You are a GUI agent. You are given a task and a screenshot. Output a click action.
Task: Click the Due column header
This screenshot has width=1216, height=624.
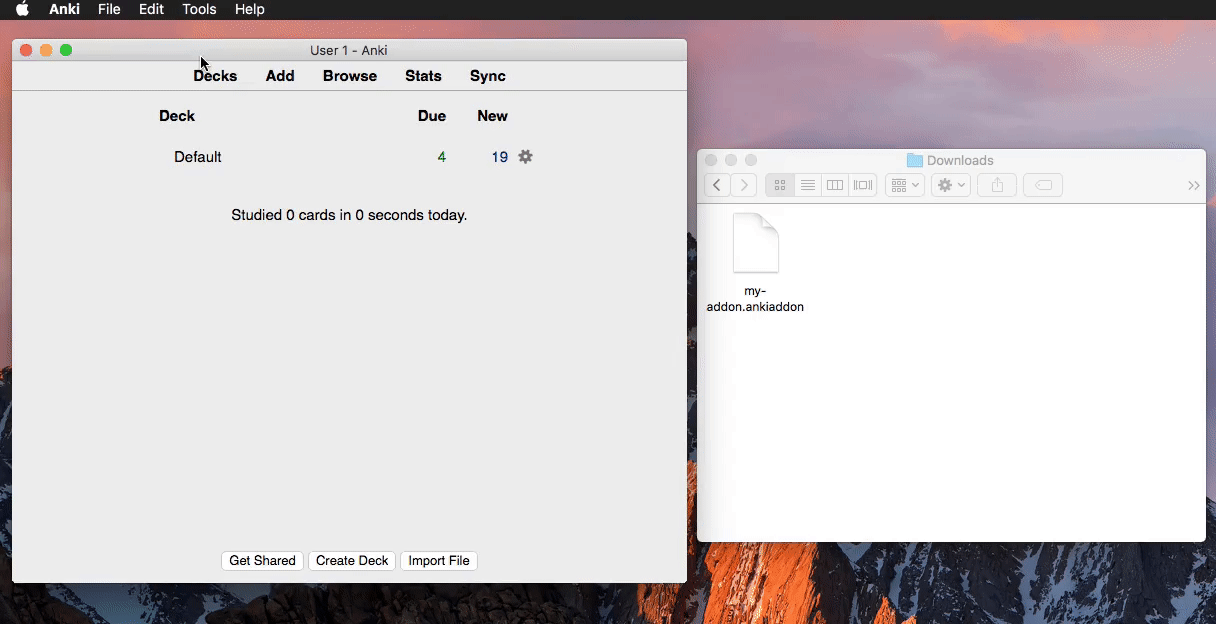point(432,116)
